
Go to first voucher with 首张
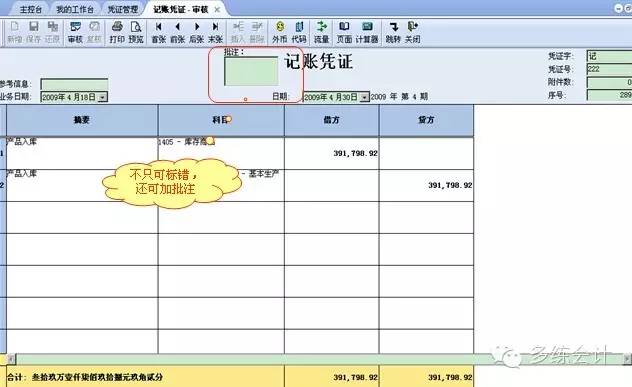[158, 32]
